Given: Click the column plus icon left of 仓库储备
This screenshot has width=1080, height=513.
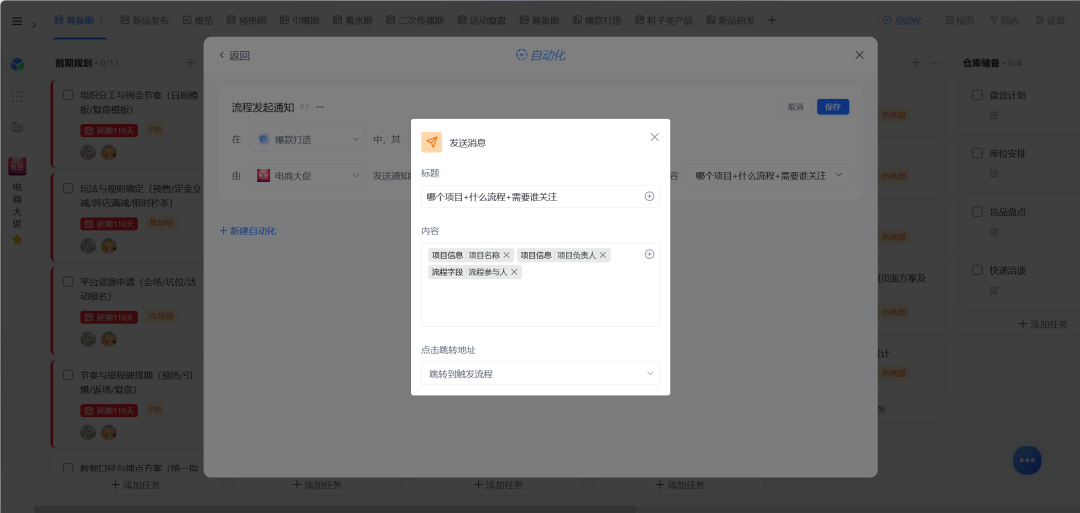Looking at the screenshot, I should click(916, 63).
